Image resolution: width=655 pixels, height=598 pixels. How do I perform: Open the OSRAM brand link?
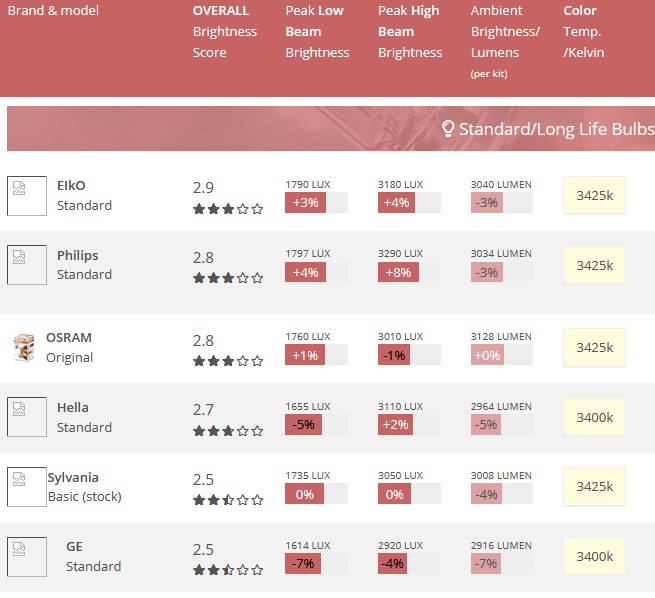(69, 337)
